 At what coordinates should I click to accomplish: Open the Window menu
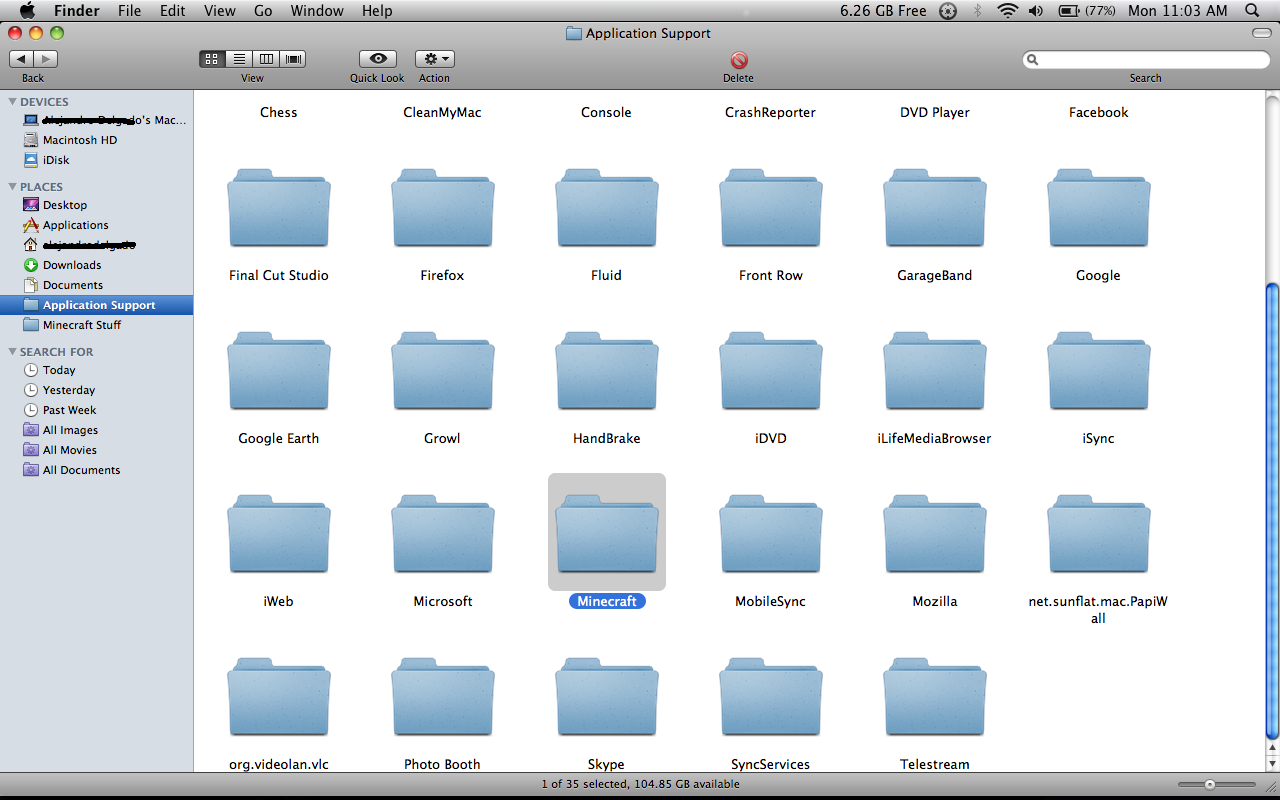[316, 11]
